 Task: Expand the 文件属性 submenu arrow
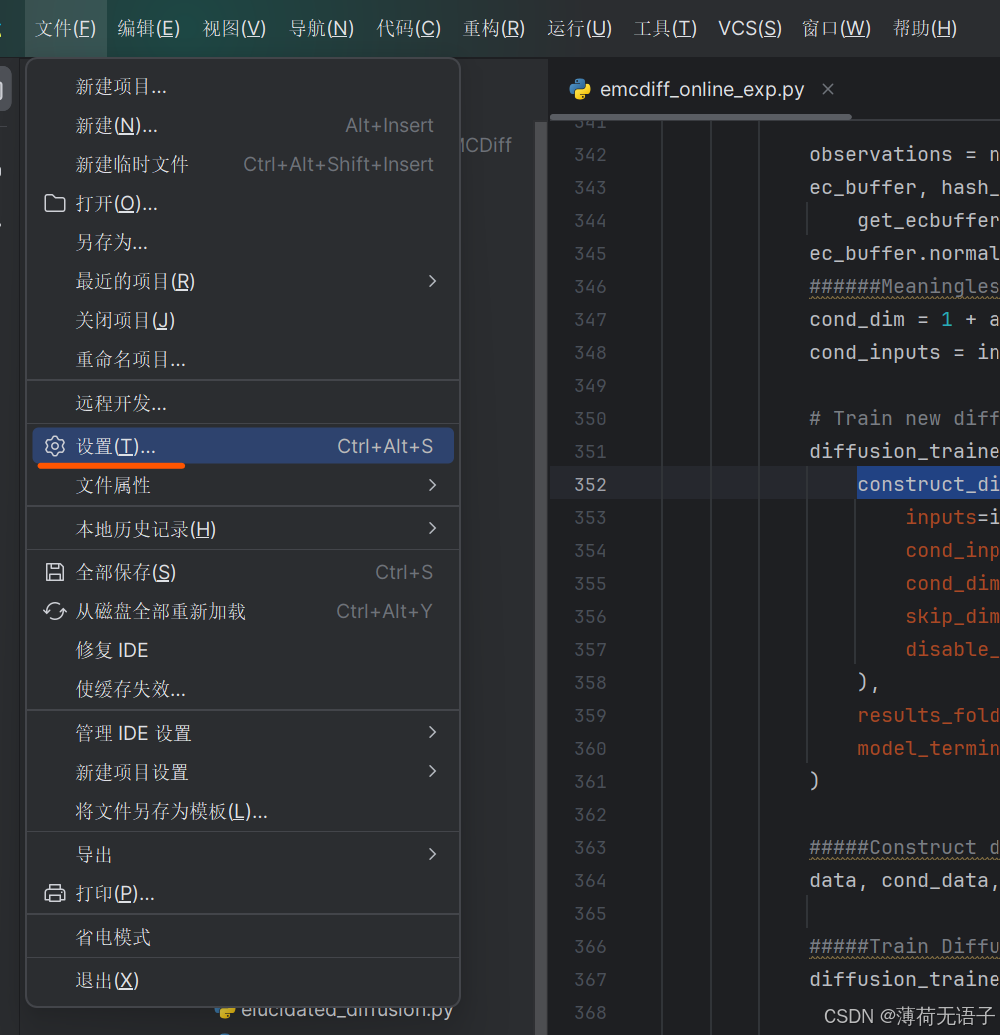pyautogui.click(x=432, y=485)
